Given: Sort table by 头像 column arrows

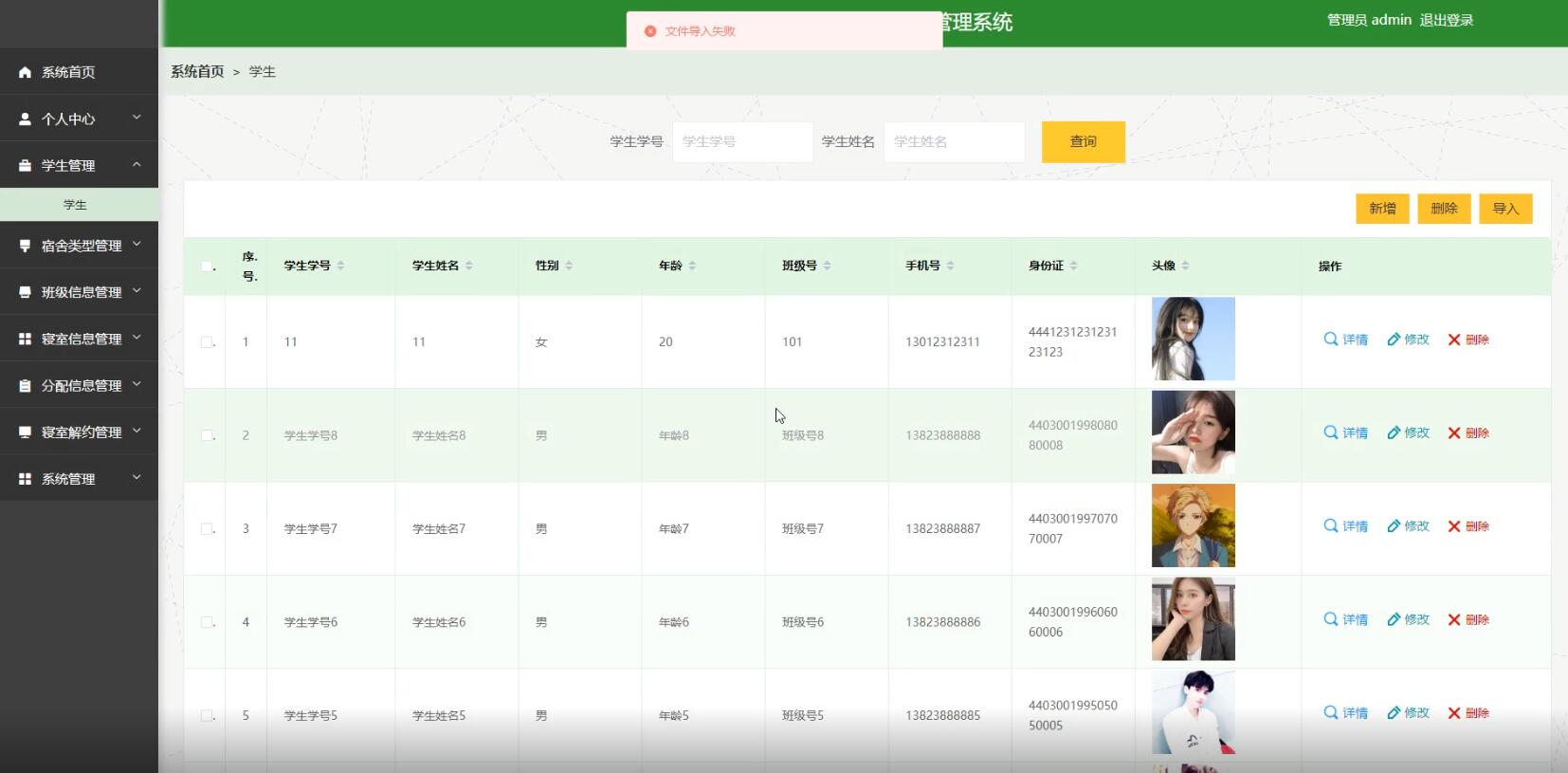Looking at the screenshot, I should point(1185,266).
